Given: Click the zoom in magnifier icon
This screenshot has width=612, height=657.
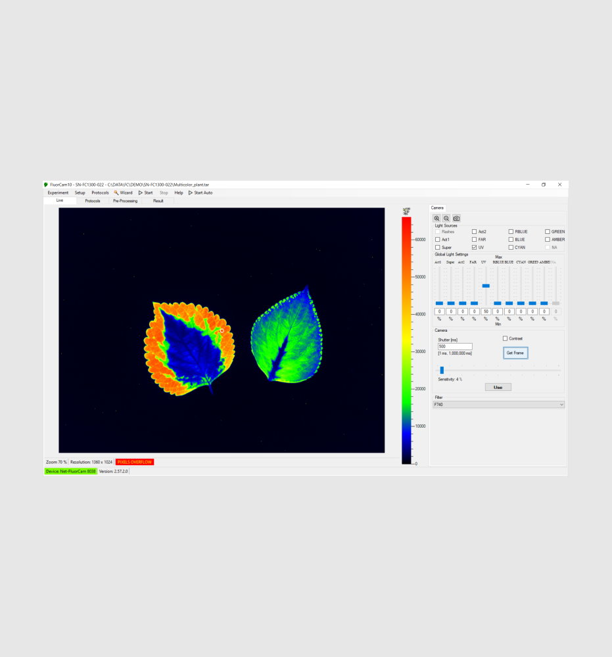Looking at the screenshot, I should [x=437, y=218].
